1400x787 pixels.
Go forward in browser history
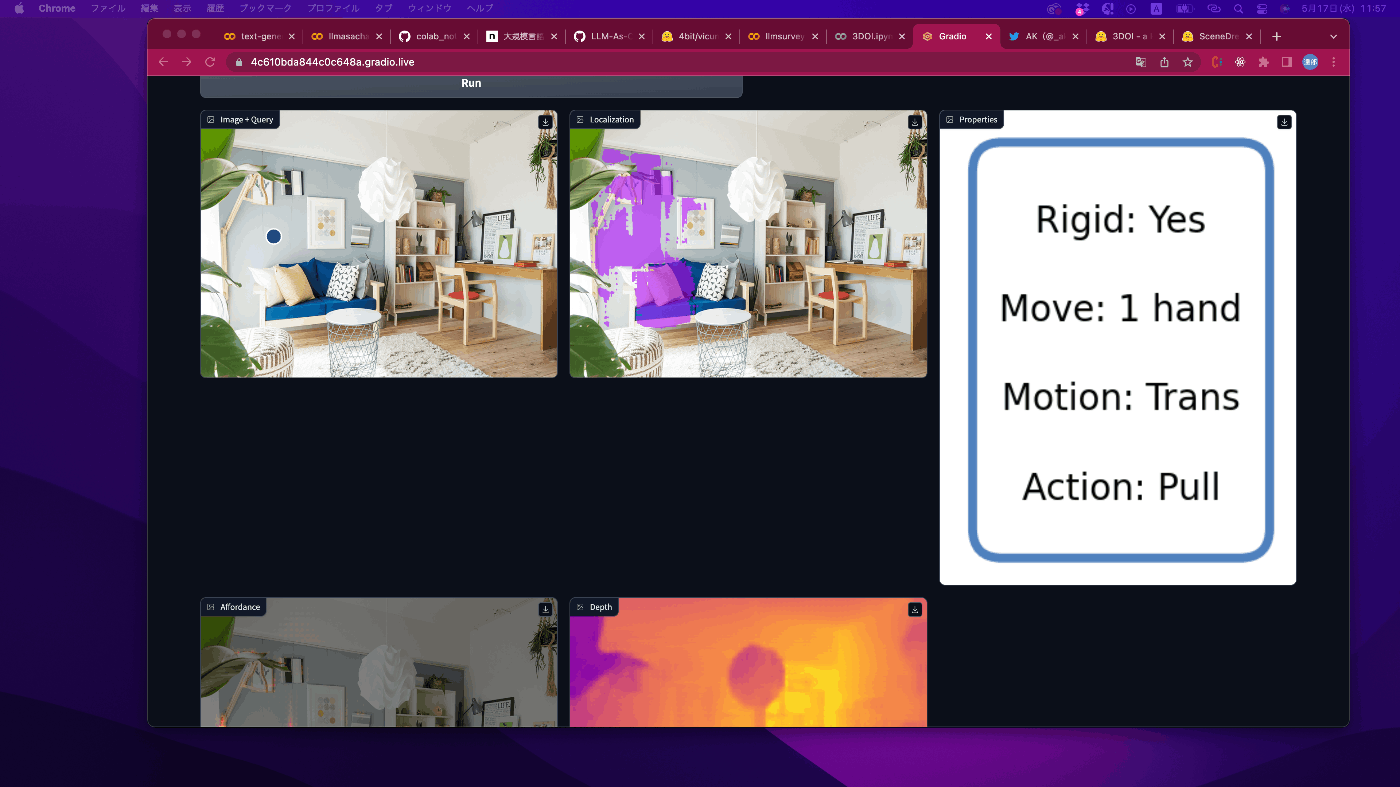pos(186,62)
